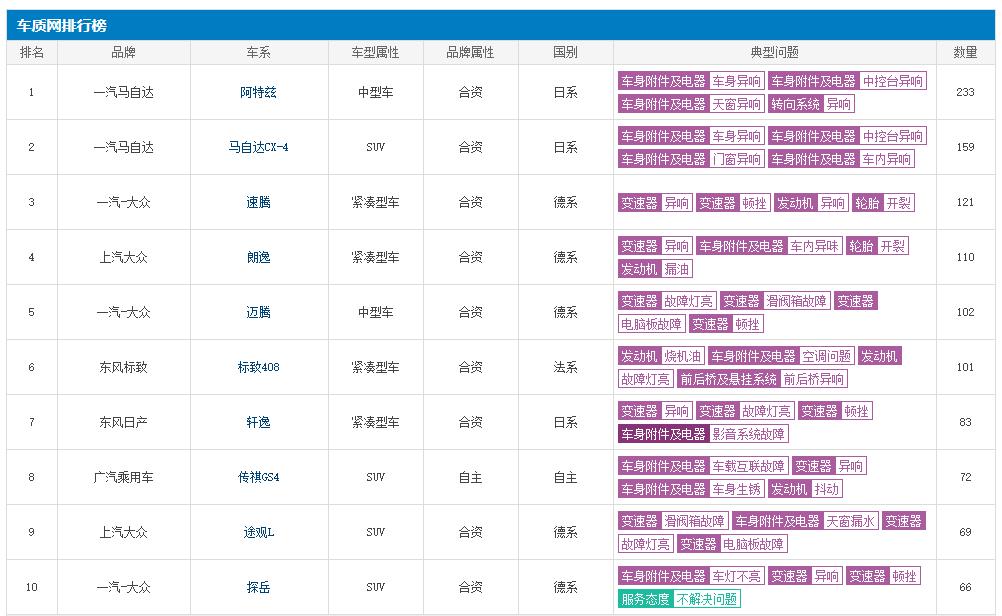1002x616 pixels.
Task: Select the 转向系统 异响 problem tag
Action: point(812,104)
